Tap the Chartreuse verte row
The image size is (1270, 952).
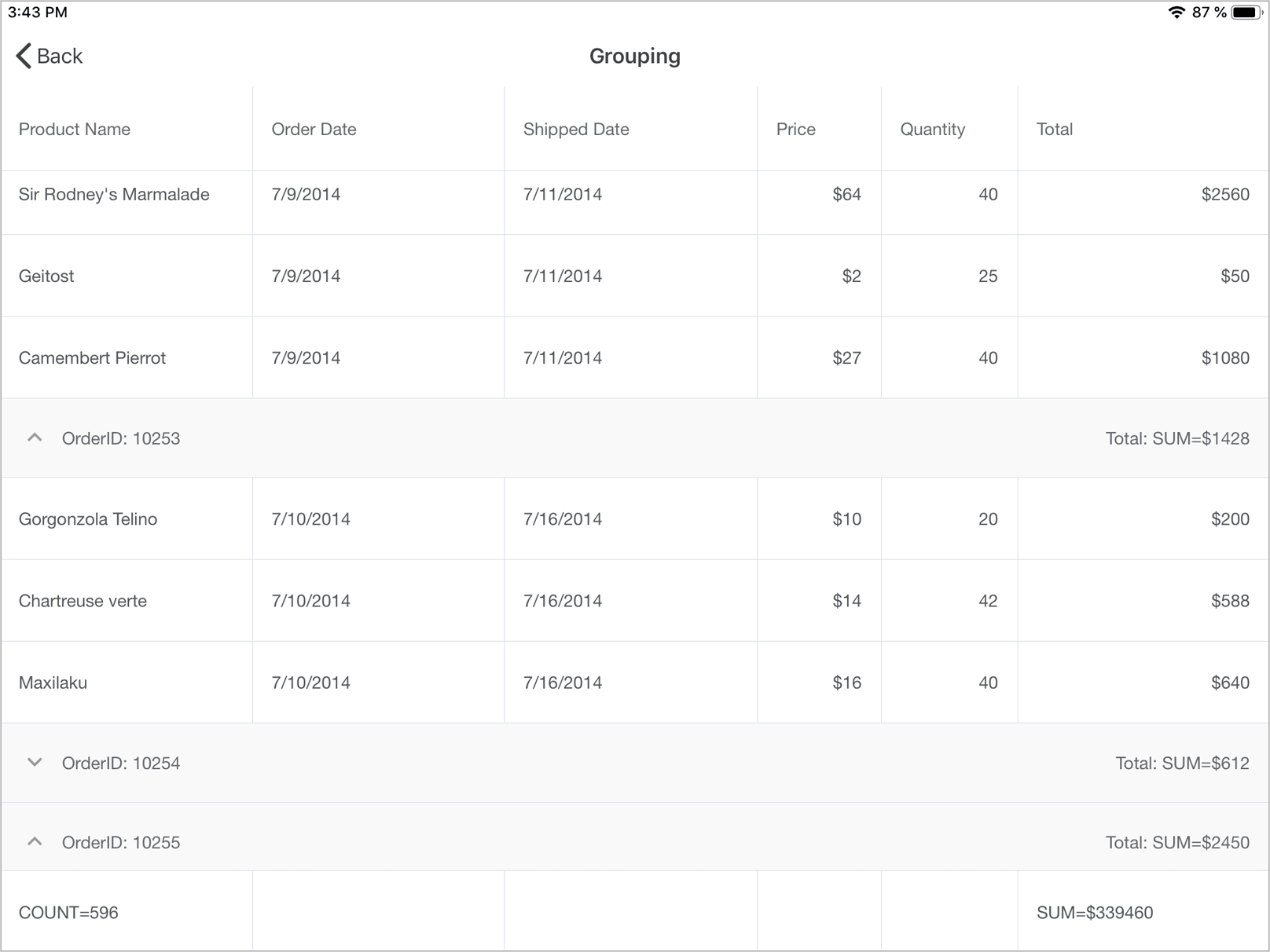pyautogui.click(x=83, y=601)
